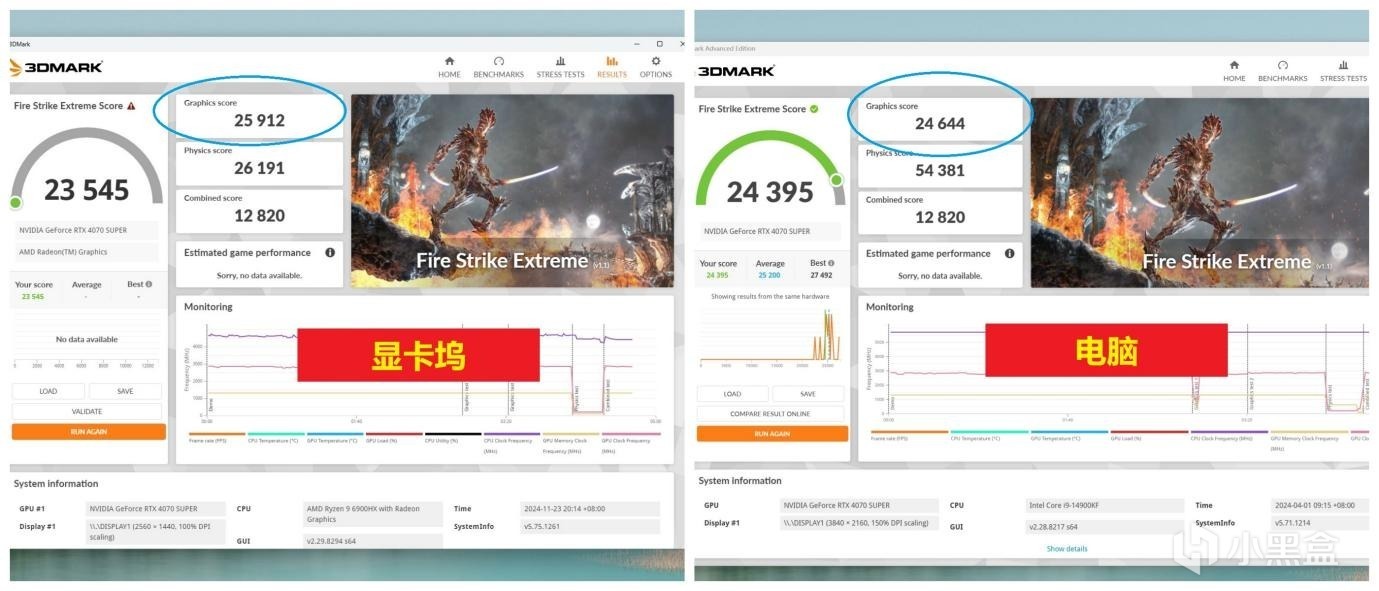
Task: Click score distribution chart in right window
Action: click(771, 337)
